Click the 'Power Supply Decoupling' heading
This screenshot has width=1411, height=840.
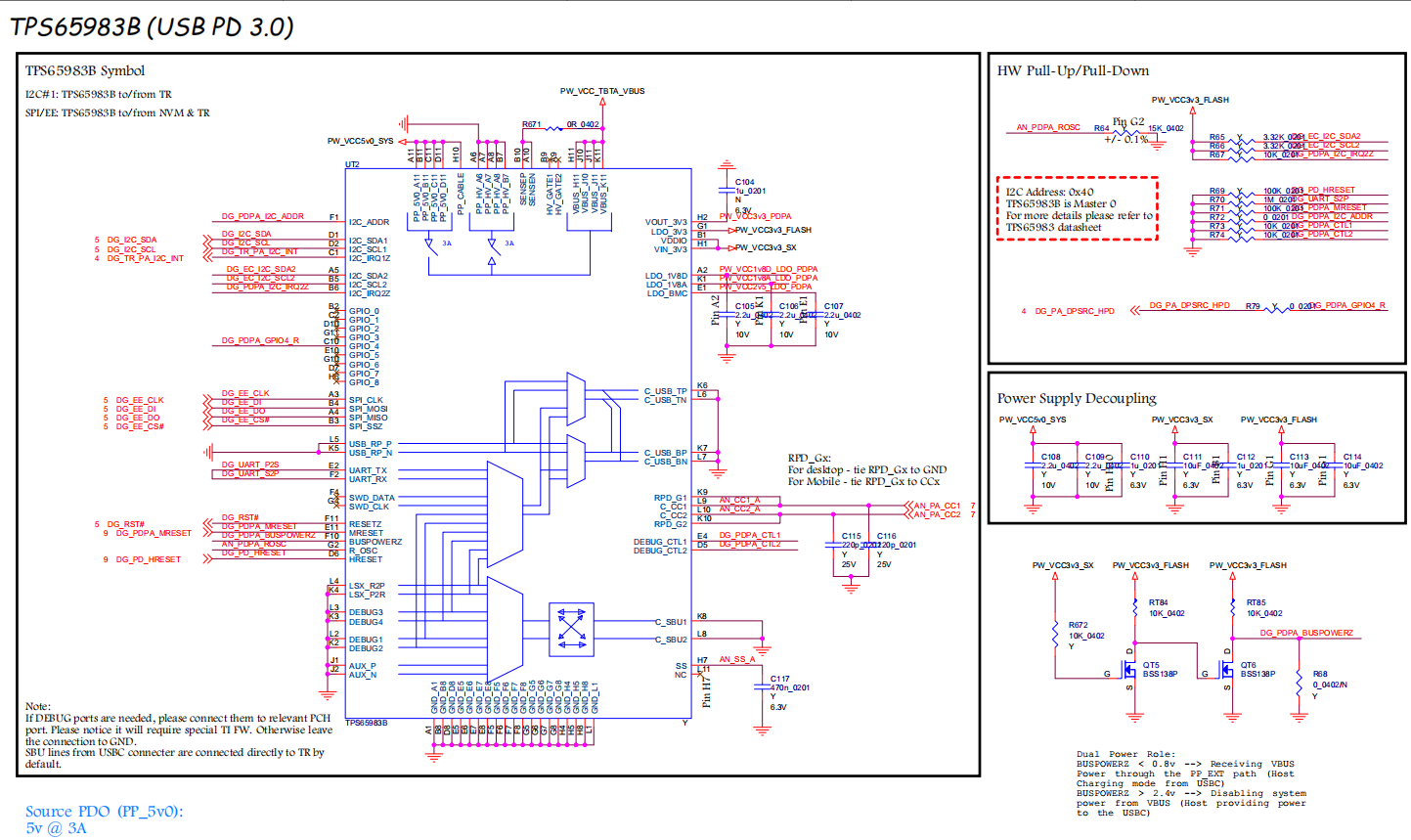[x=1077, y=398]
